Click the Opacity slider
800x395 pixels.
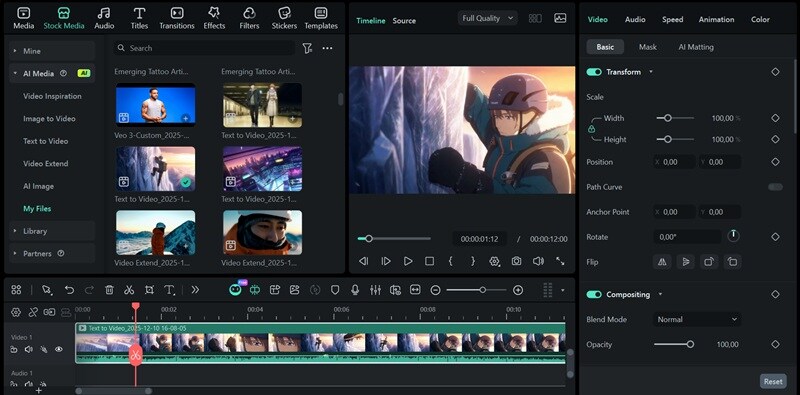coord(674,344)
